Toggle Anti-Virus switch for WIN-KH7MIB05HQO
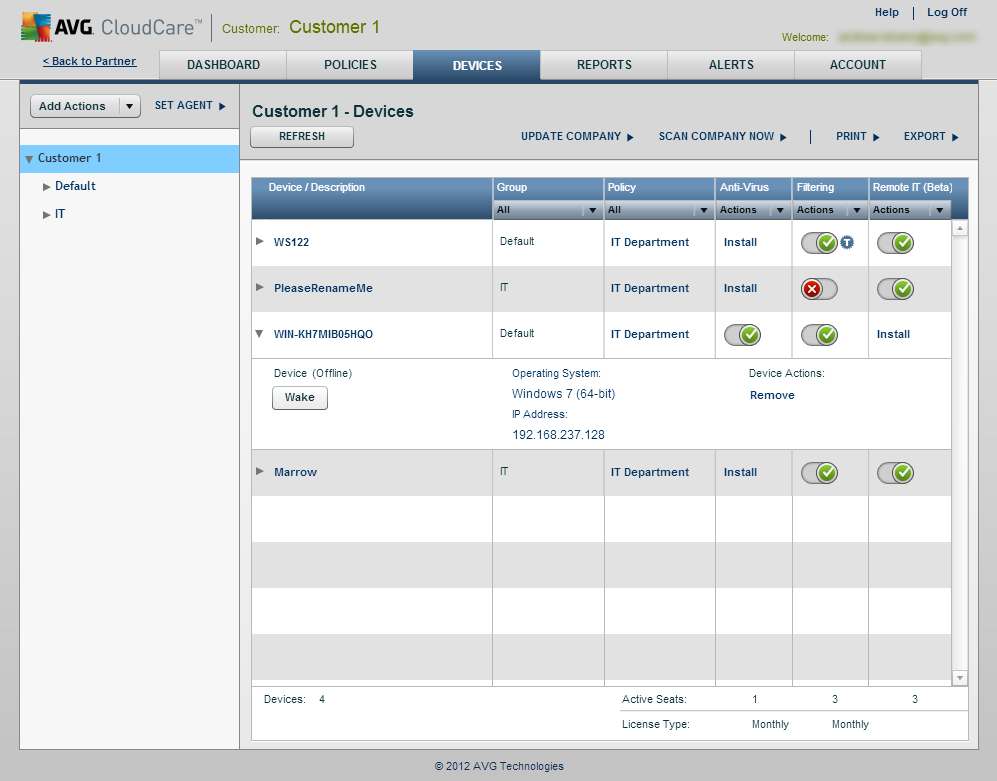The height and width of the screenshot is (781, 997). click(742, 335)
